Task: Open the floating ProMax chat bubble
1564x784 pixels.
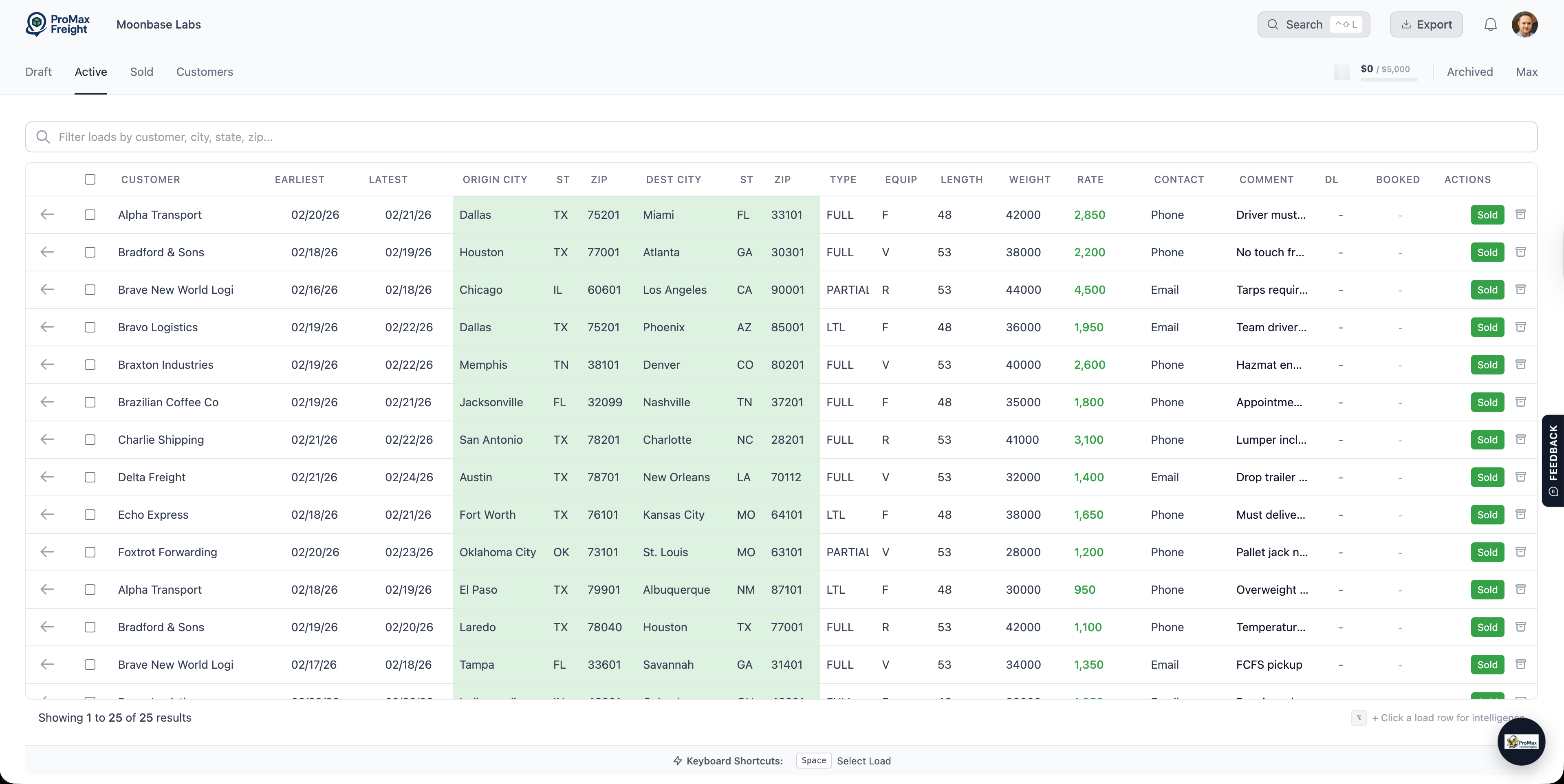Action: click(1521, 742)
